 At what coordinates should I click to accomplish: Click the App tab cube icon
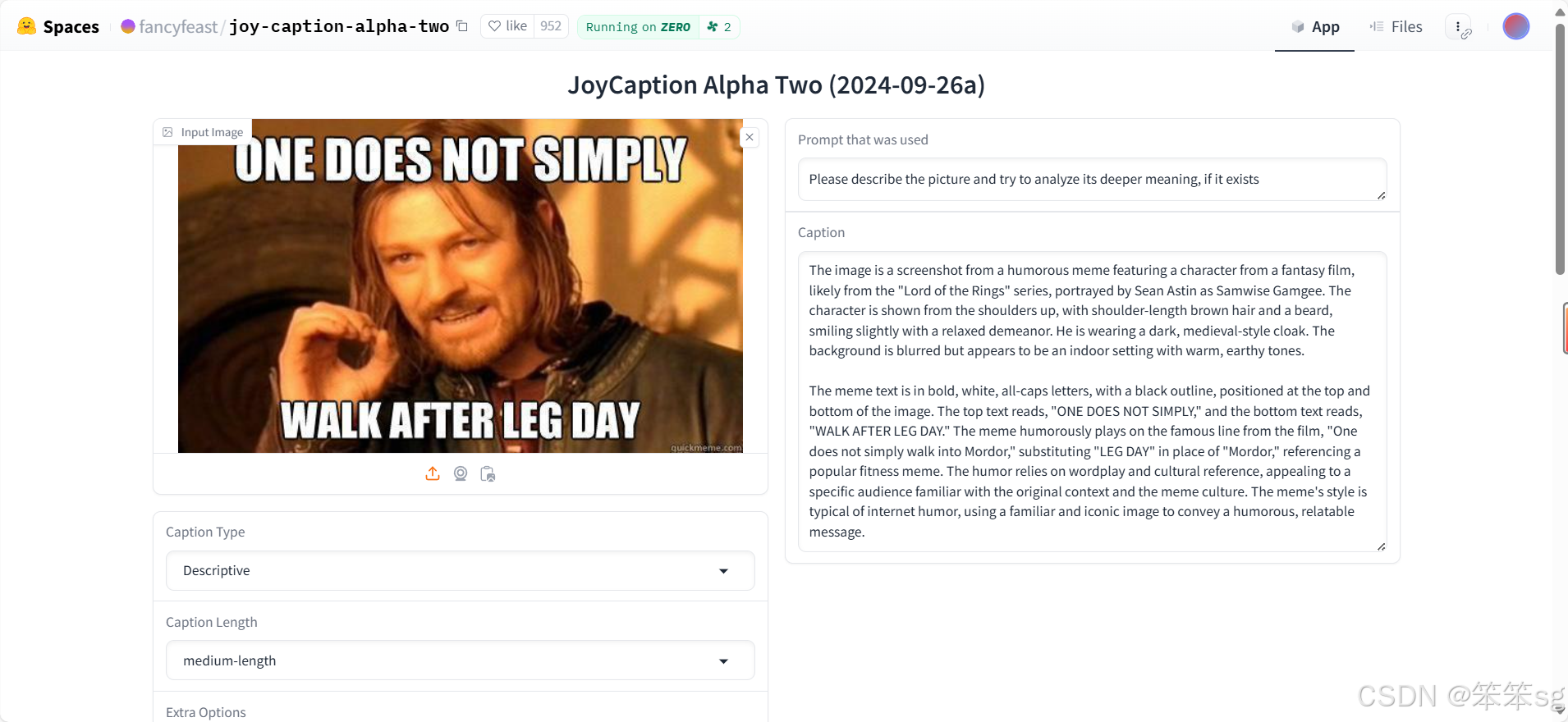point(1298,27)
